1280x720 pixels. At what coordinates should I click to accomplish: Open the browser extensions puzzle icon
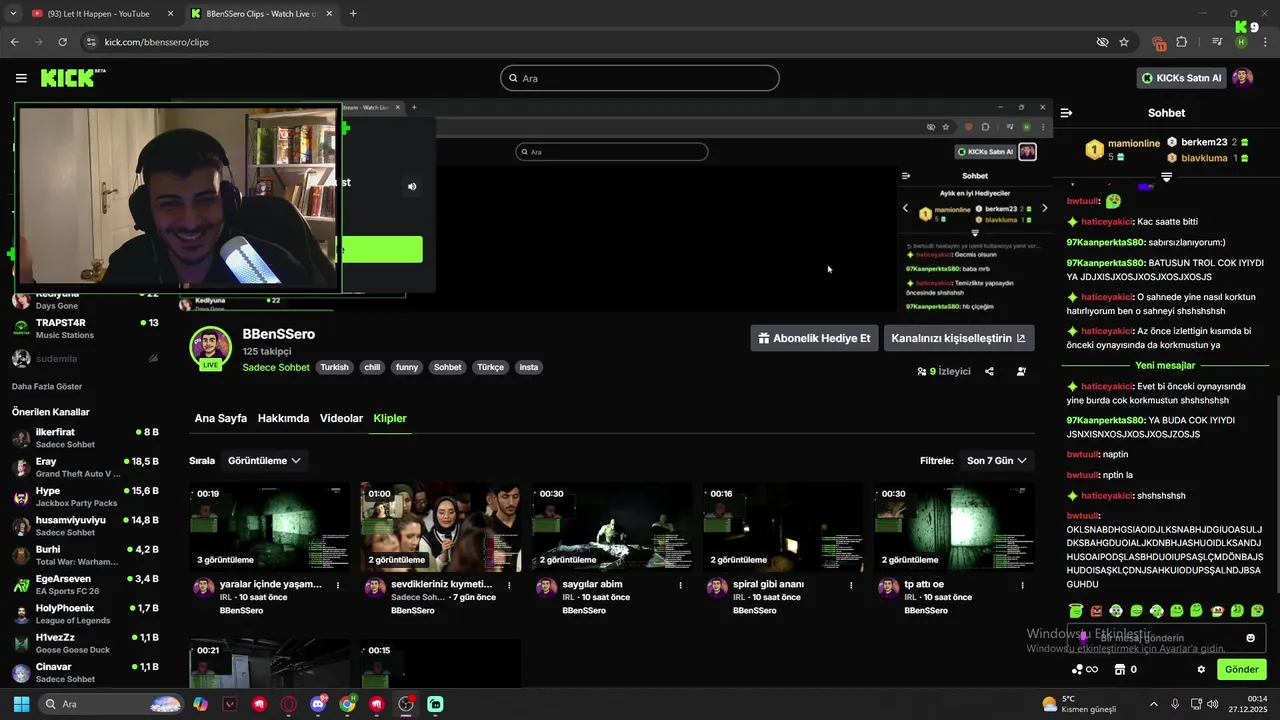pos(1182,42)
